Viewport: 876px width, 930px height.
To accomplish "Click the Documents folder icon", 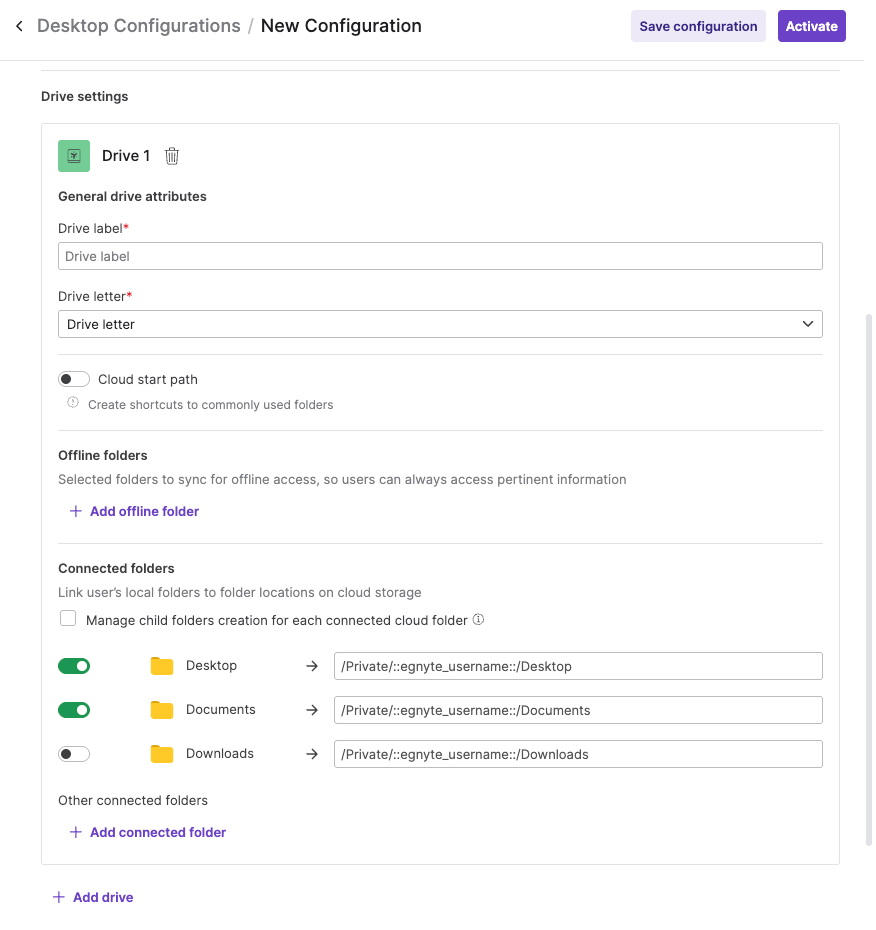I will (162, 710).
